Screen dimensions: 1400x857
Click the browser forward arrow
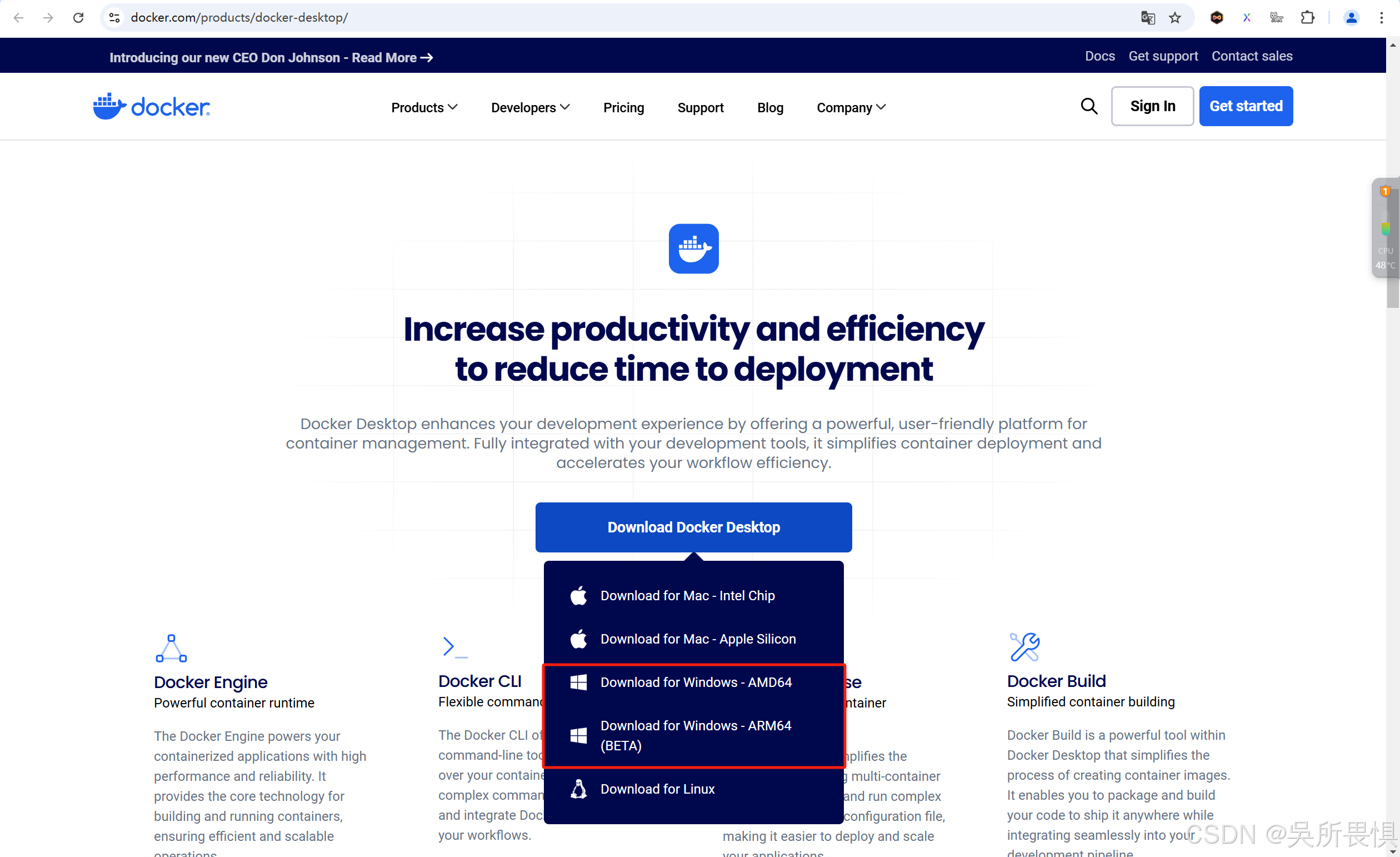tap(48, 18)
